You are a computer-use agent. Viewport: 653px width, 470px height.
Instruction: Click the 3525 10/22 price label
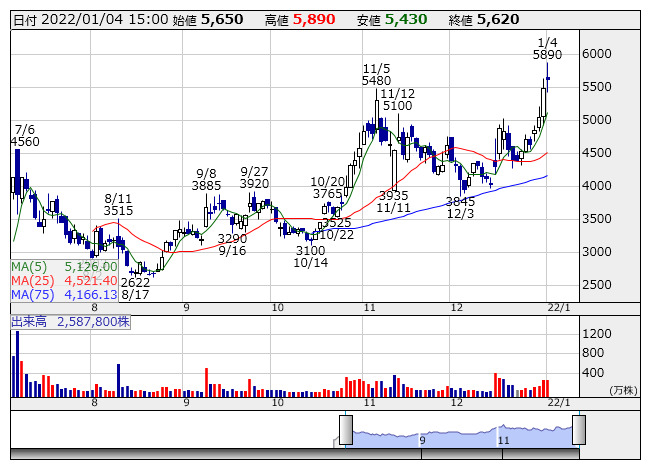[x=337, y=229]
